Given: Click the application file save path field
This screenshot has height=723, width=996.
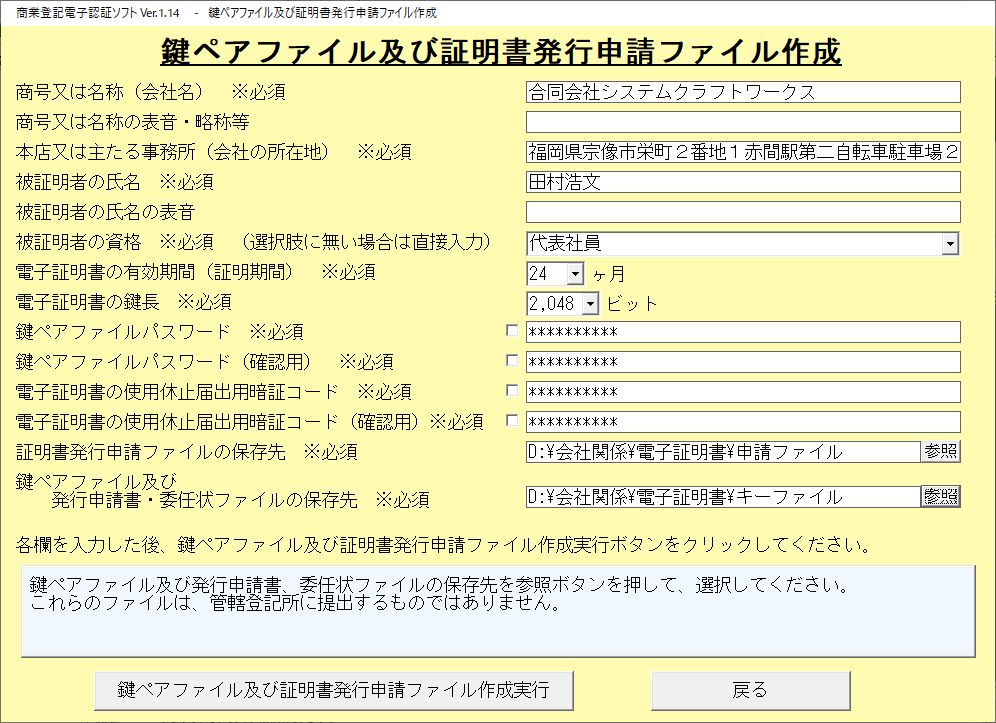Looking at the screenshot, I should (722, 452).
